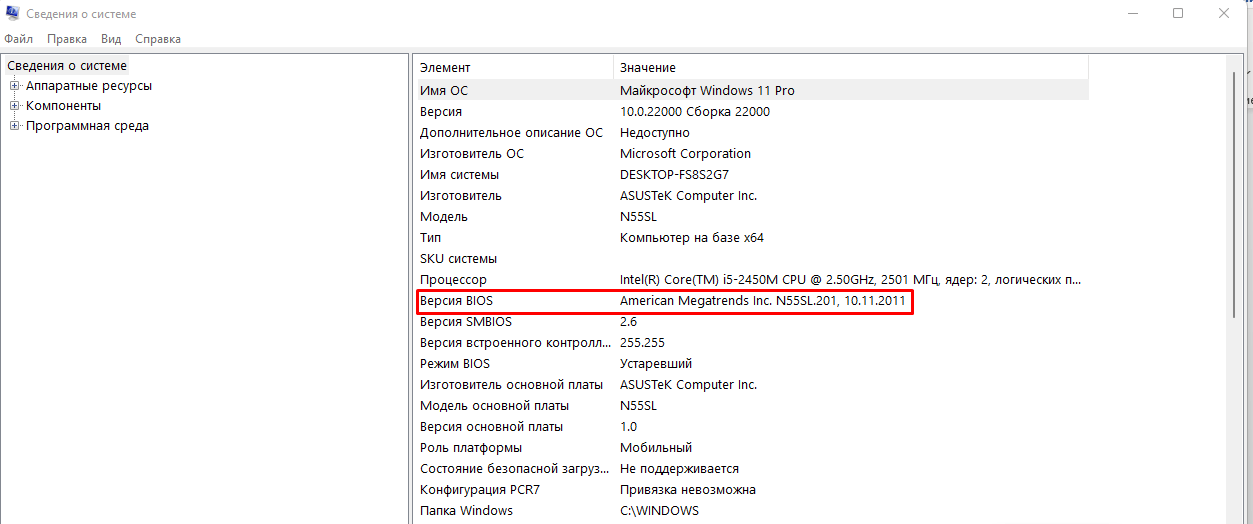Open the Справка menu
The height and width of the screenshot is (524, 1253).
[x=158, y=39]
